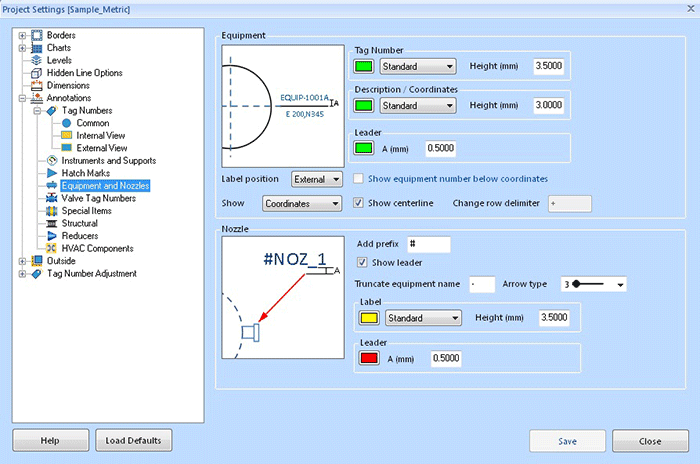Viewport: 700px width, 464px height.
Task: Click Nozzle Leader A (mm) field
Action: pyautogui.click(x=446, y=358)
